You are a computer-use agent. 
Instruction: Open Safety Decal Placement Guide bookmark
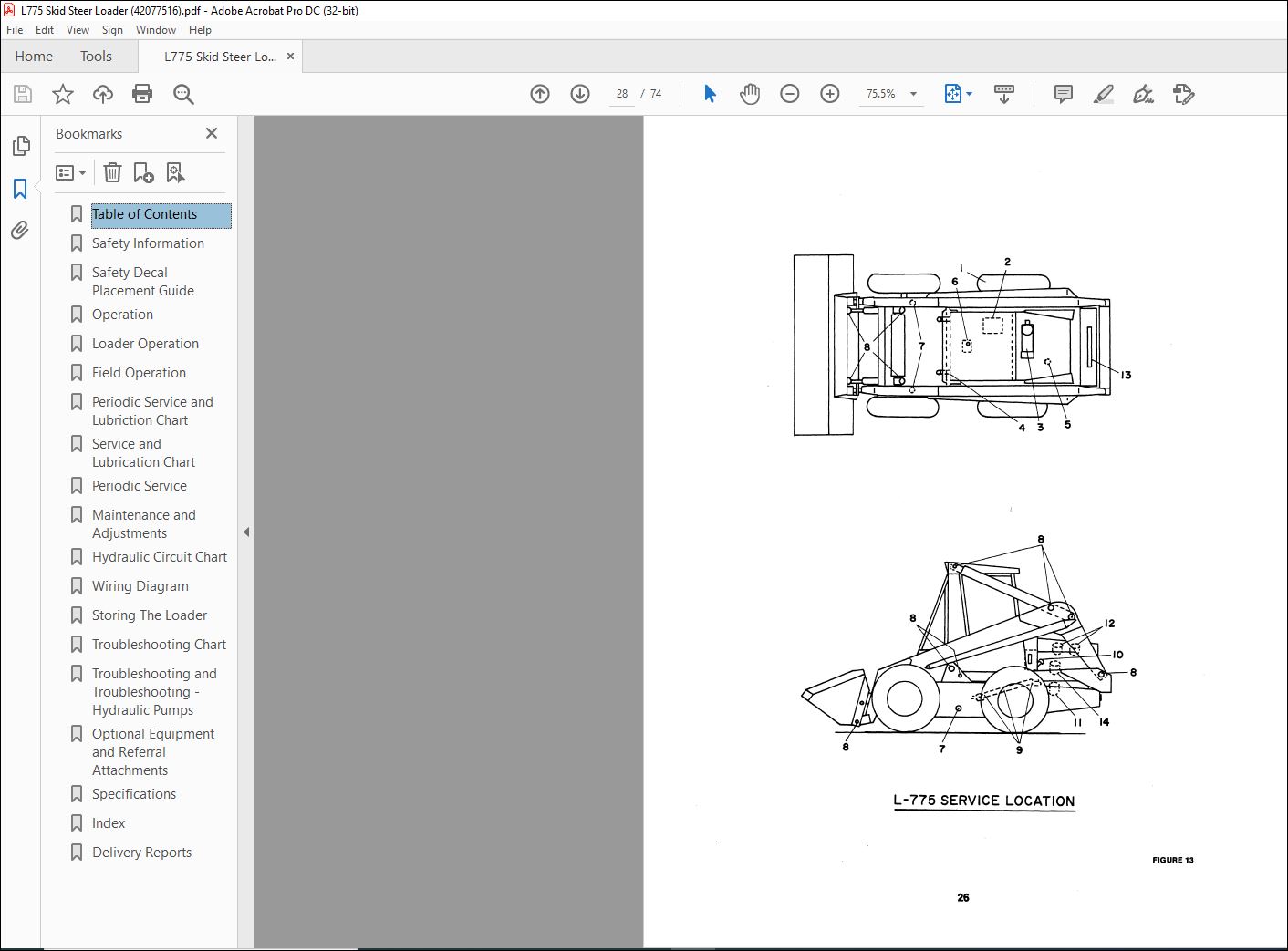click(143, 282)
